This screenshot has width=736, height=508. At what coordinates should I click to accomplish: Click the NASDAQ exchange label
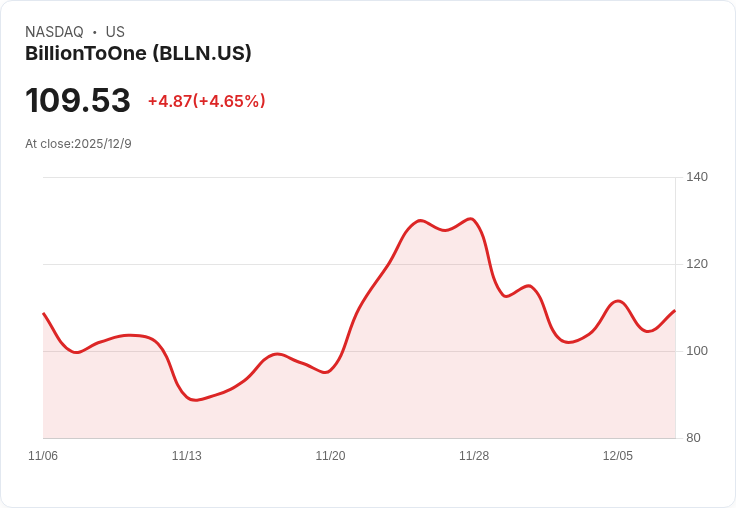point(54,31)
